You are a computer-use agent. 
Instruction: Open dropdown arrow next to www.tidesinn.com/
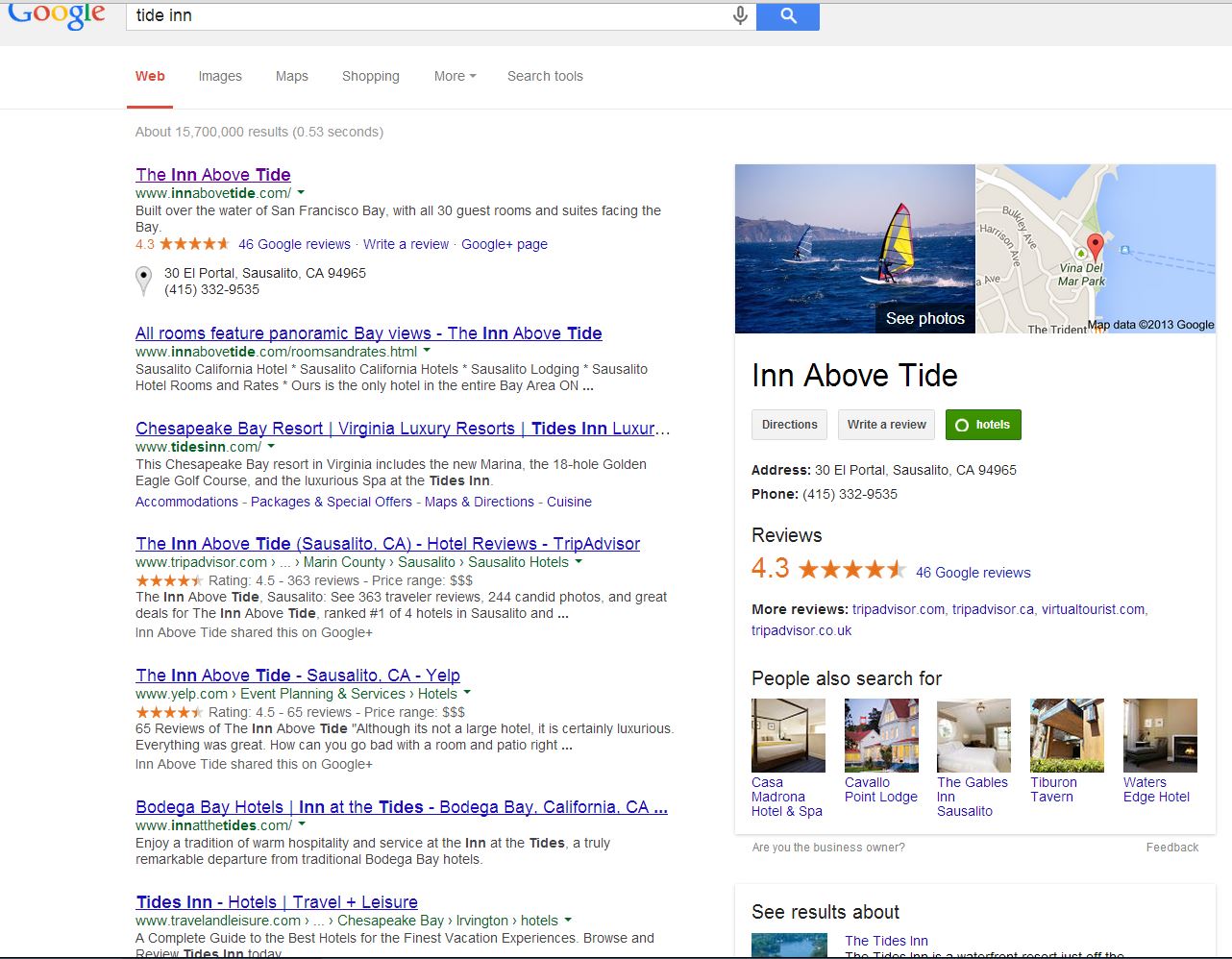pyautogui.click(x=271, y=447)
